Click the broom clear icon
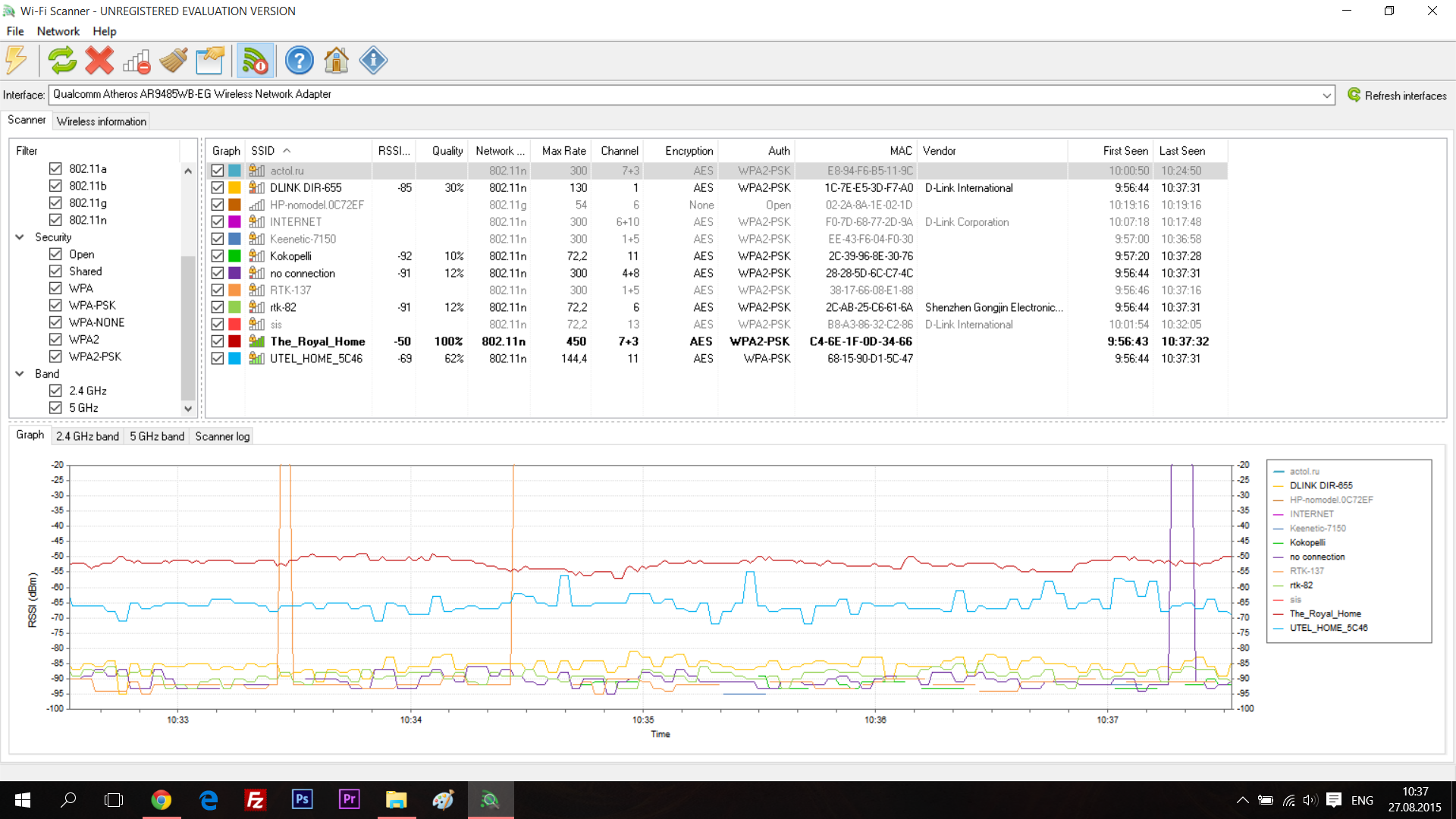Screen dimensions: 1456x819 click(x=174, y=60)
